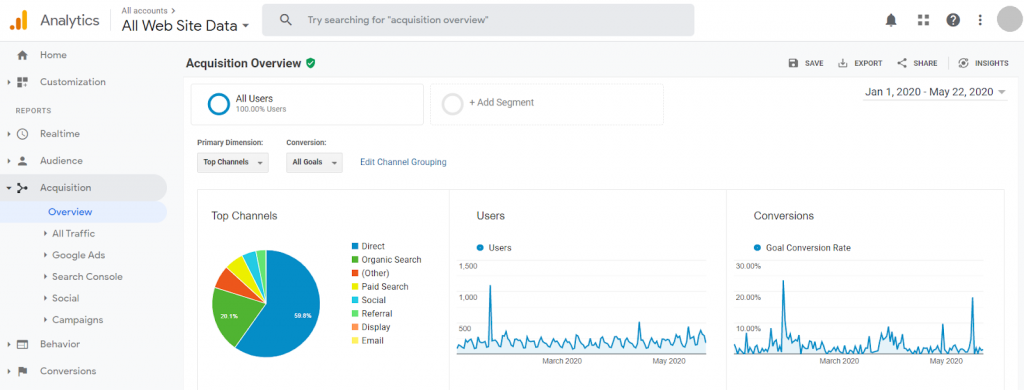Go to Home in sidebar

(x=54, y=56)
